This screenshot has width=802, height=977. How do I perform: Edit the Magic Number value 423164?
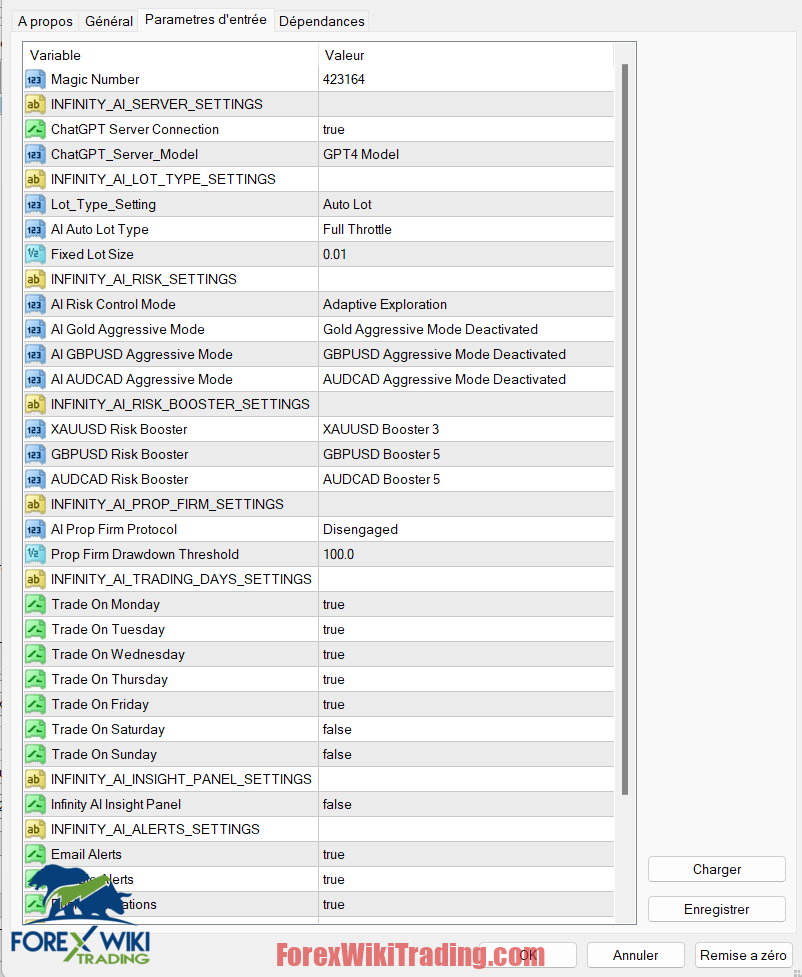coord(466,80)
